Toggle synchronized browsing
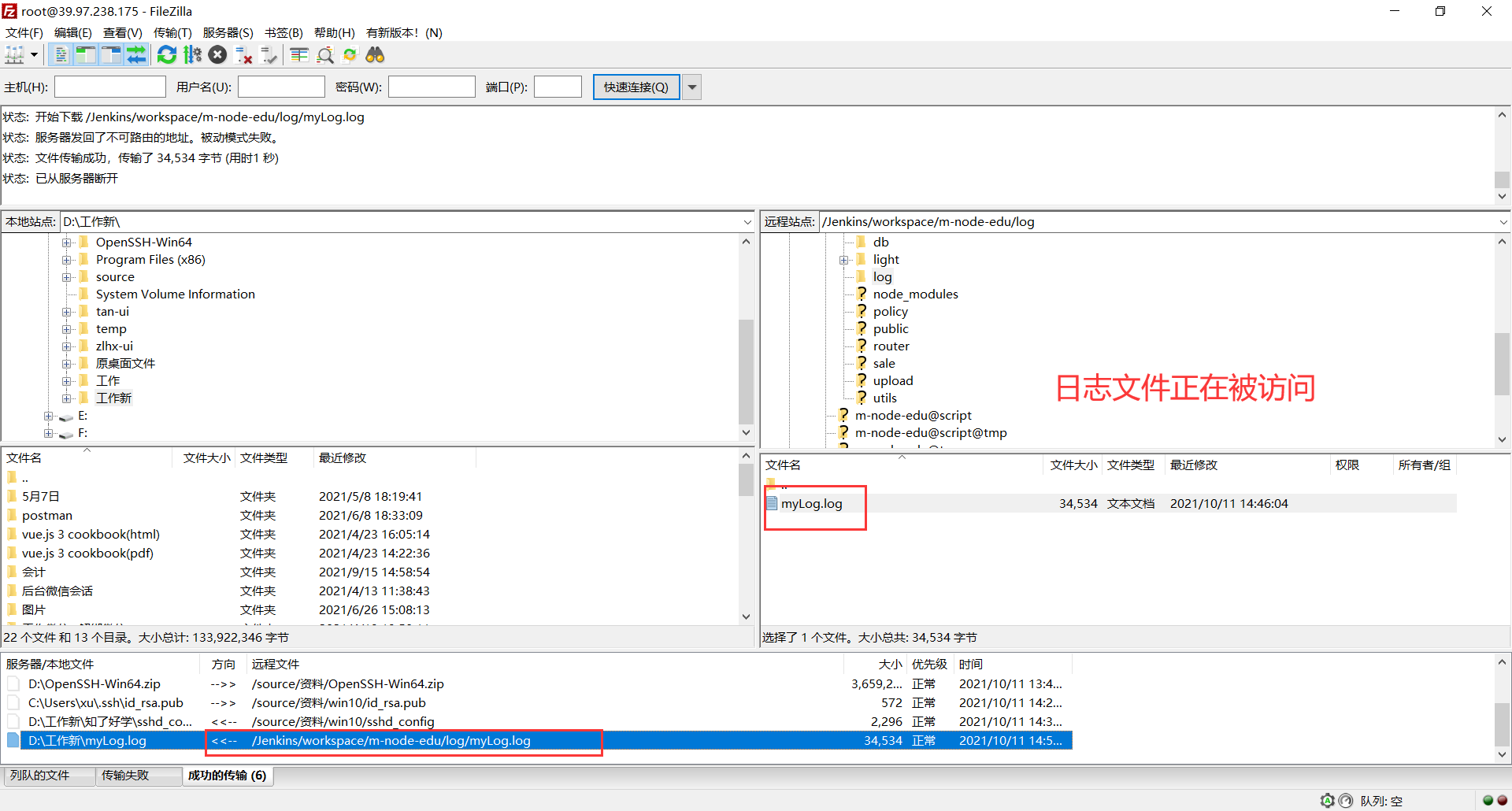This screenshot has height=811, width=1512. click(350, 55)
